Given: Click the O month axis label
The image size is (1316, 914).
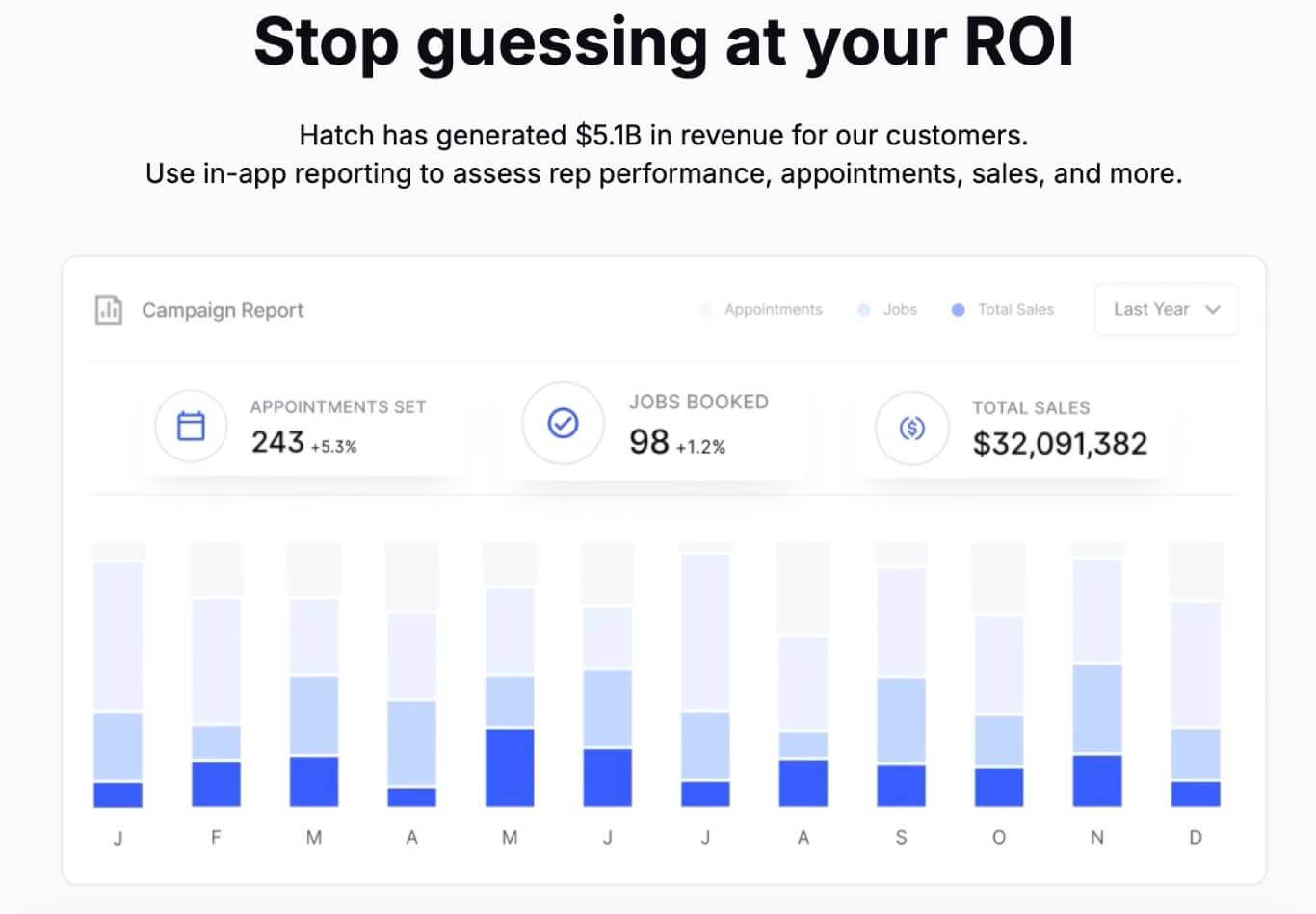Looking at the screenshot, I should point(999,837).
